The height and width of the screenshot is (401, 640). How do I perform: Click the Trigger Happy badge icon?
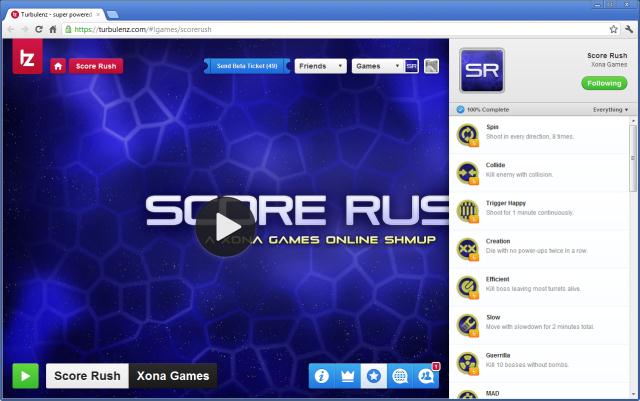tap(468, 211)
